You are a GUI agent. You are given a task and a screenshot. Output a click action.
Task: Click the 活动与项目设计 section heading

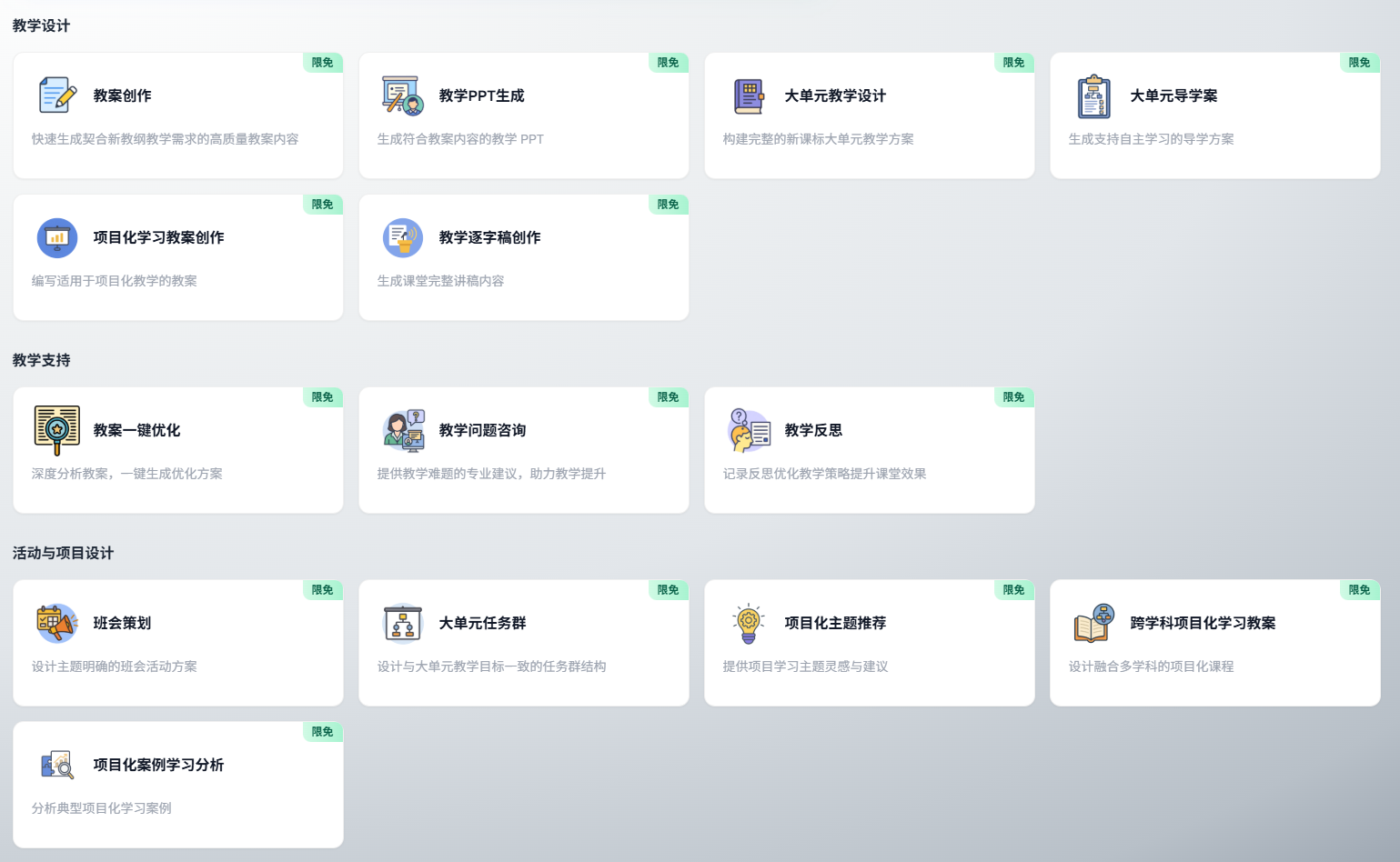(62, 552)
